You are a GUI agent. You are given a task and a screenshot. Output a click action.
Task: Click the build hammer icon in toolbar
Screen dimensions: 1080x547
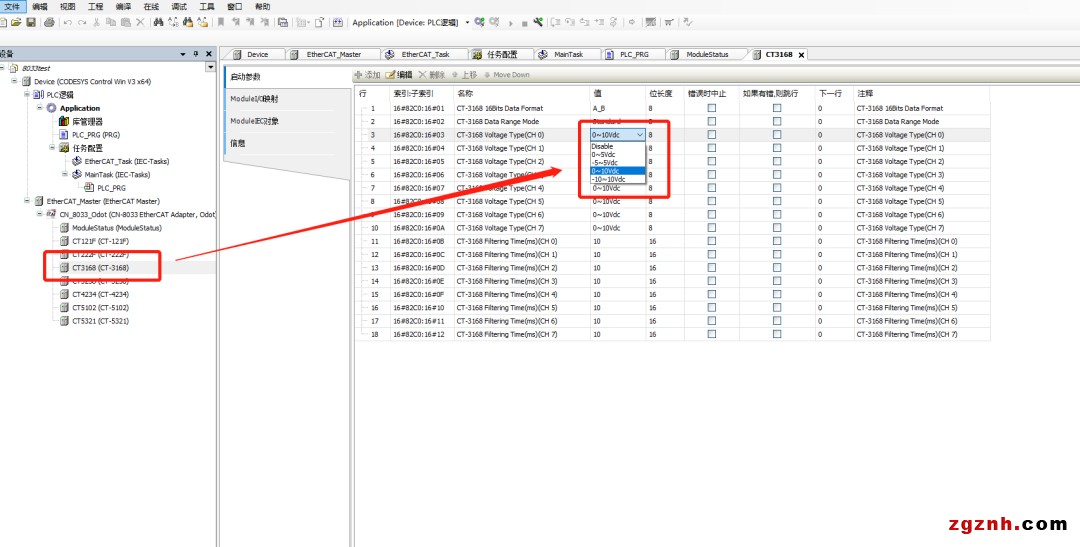[538, 22]
